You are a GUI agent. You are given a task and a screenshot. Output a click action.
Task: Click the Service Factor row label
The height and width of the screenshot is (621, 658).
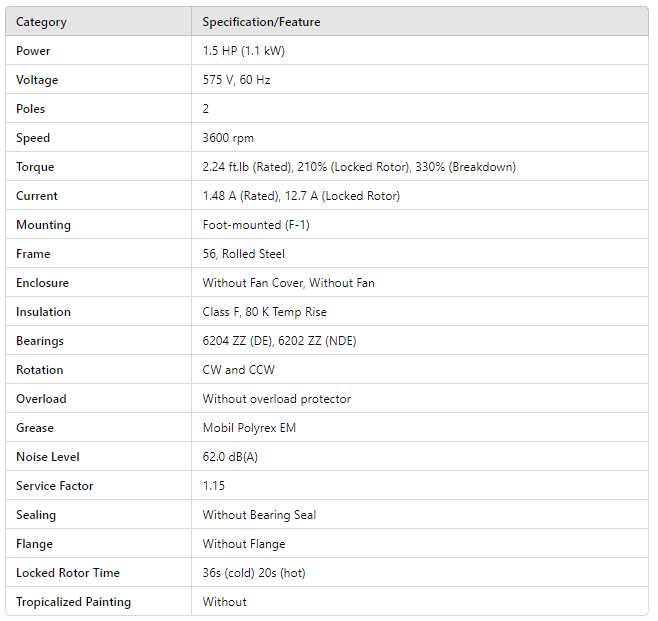[x=53, y=486]
